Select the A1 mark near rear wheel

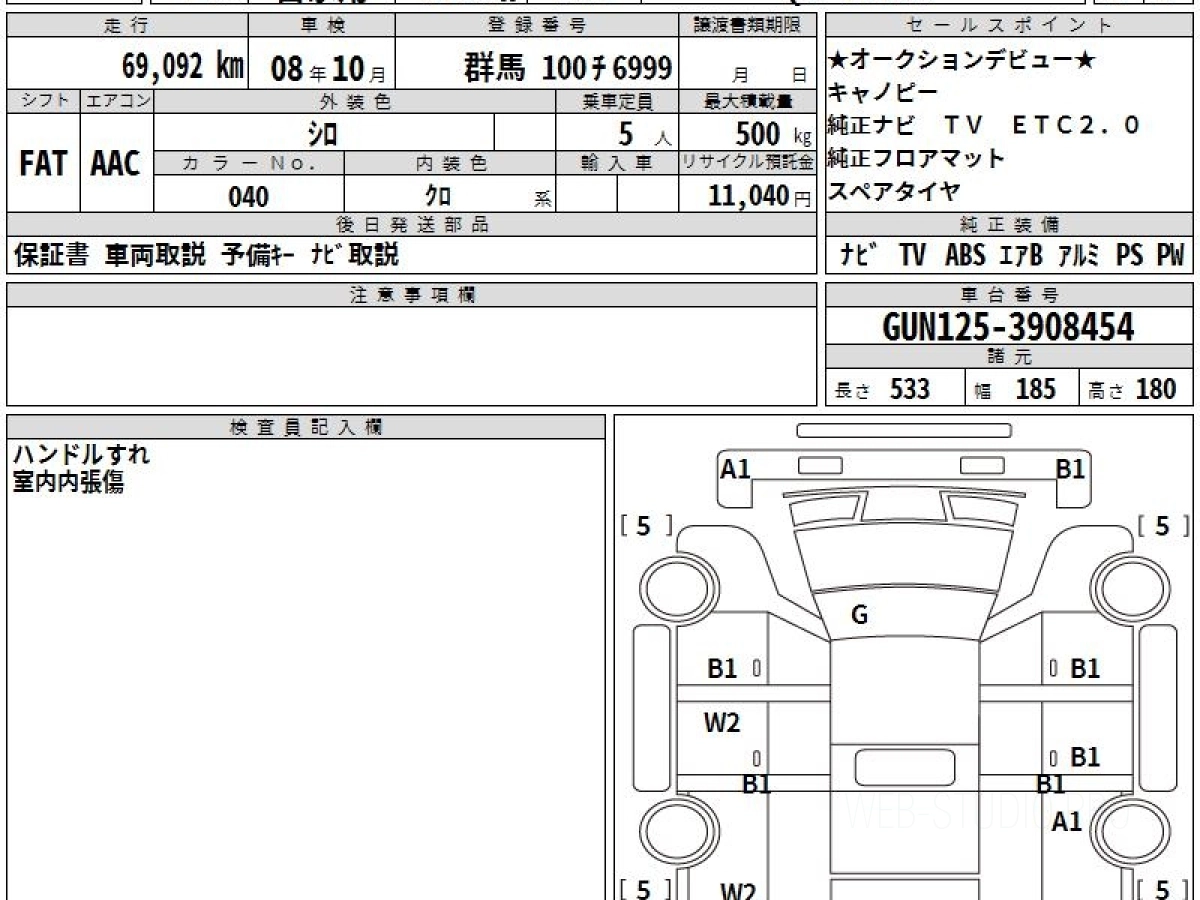coord(1068,822)
